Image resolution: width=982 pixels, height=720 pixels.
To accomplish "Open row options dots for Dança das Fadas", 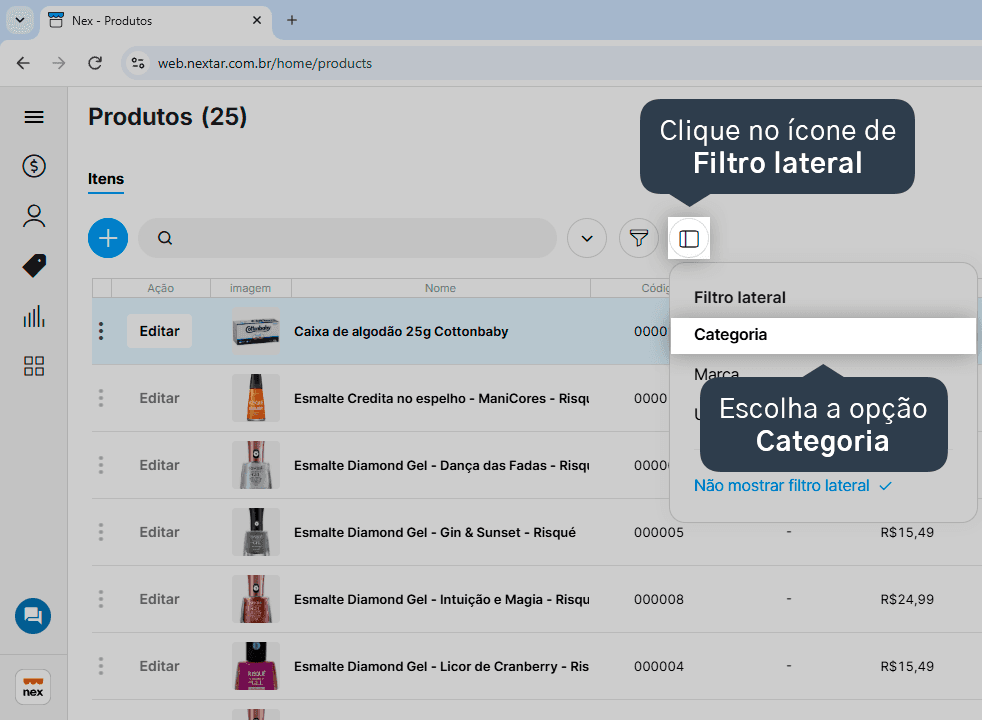I will (x=101, y=465).
